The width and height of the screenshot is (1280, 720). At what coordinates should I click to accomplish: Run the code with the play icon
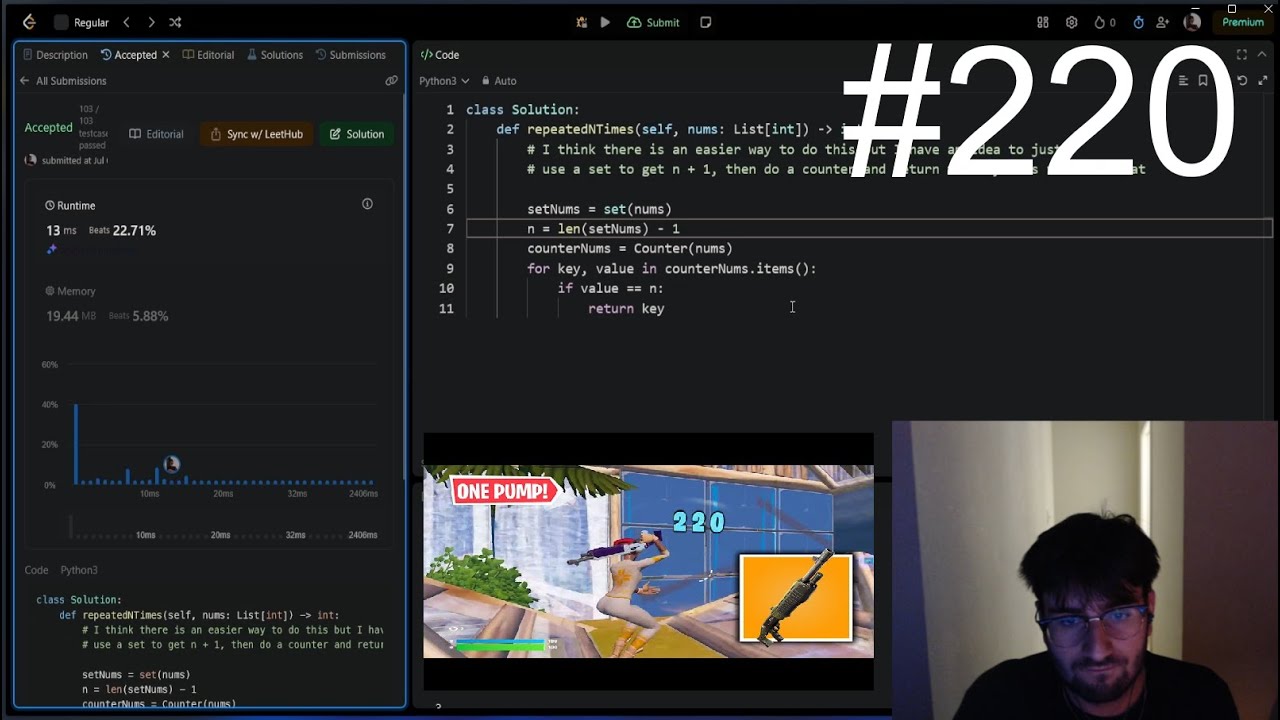(605, 22)
